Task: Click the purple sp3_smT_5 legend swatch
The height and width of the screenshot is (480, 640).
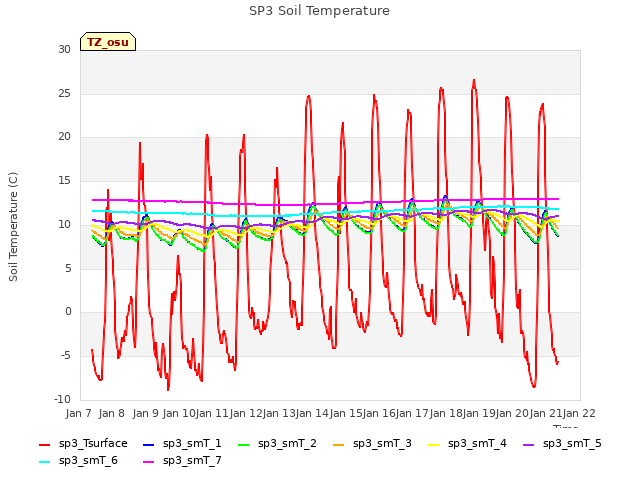Action: click(x=529, y=444)
